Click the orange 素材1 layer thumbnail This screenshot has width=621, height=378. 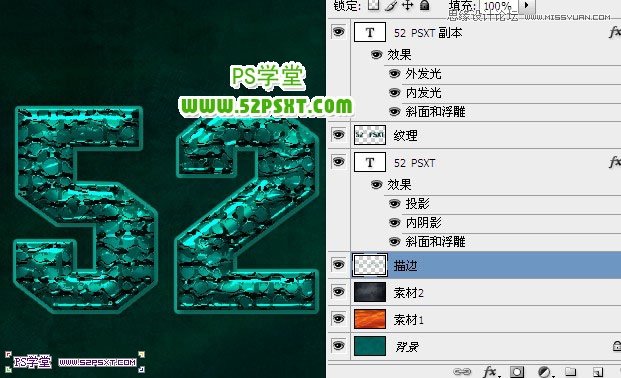370,319
